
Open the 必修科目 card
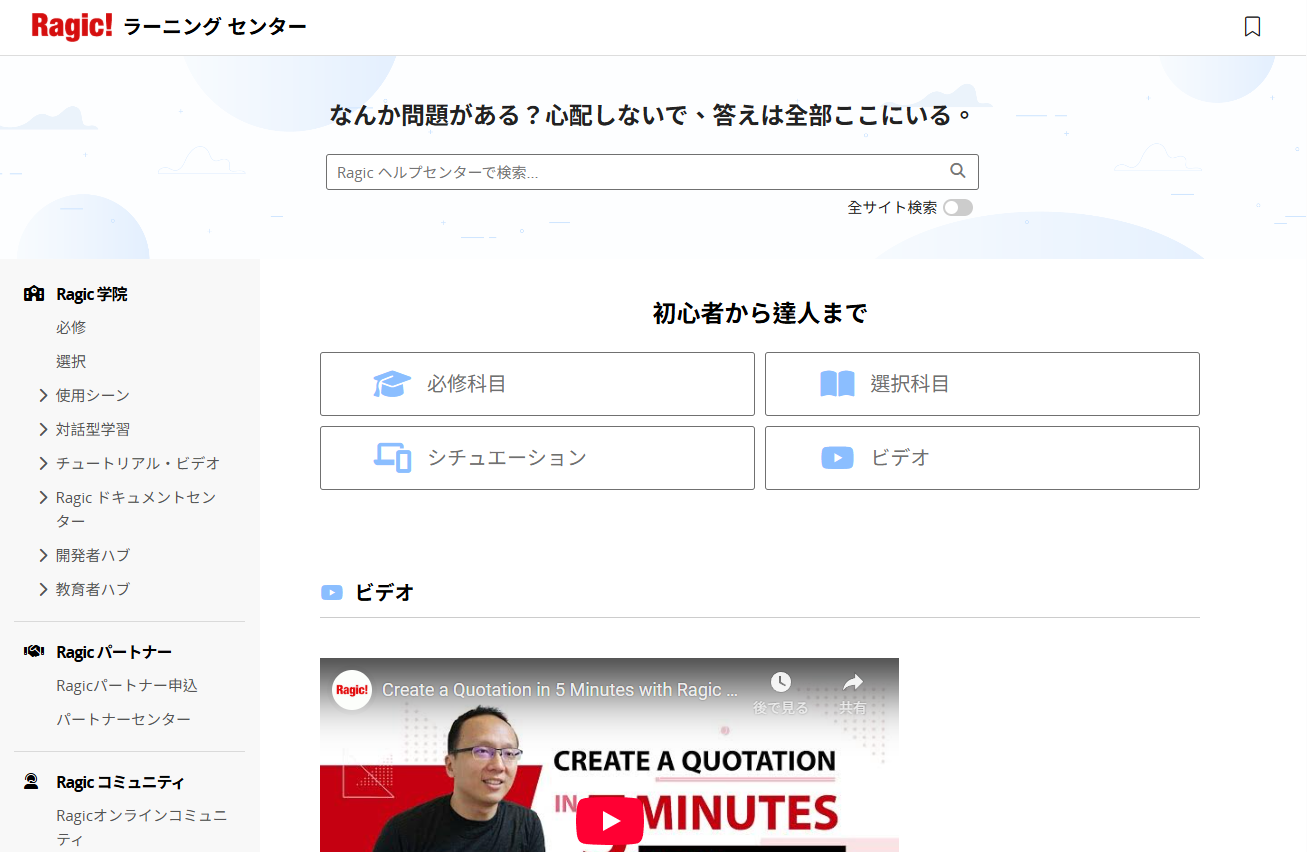537,384
